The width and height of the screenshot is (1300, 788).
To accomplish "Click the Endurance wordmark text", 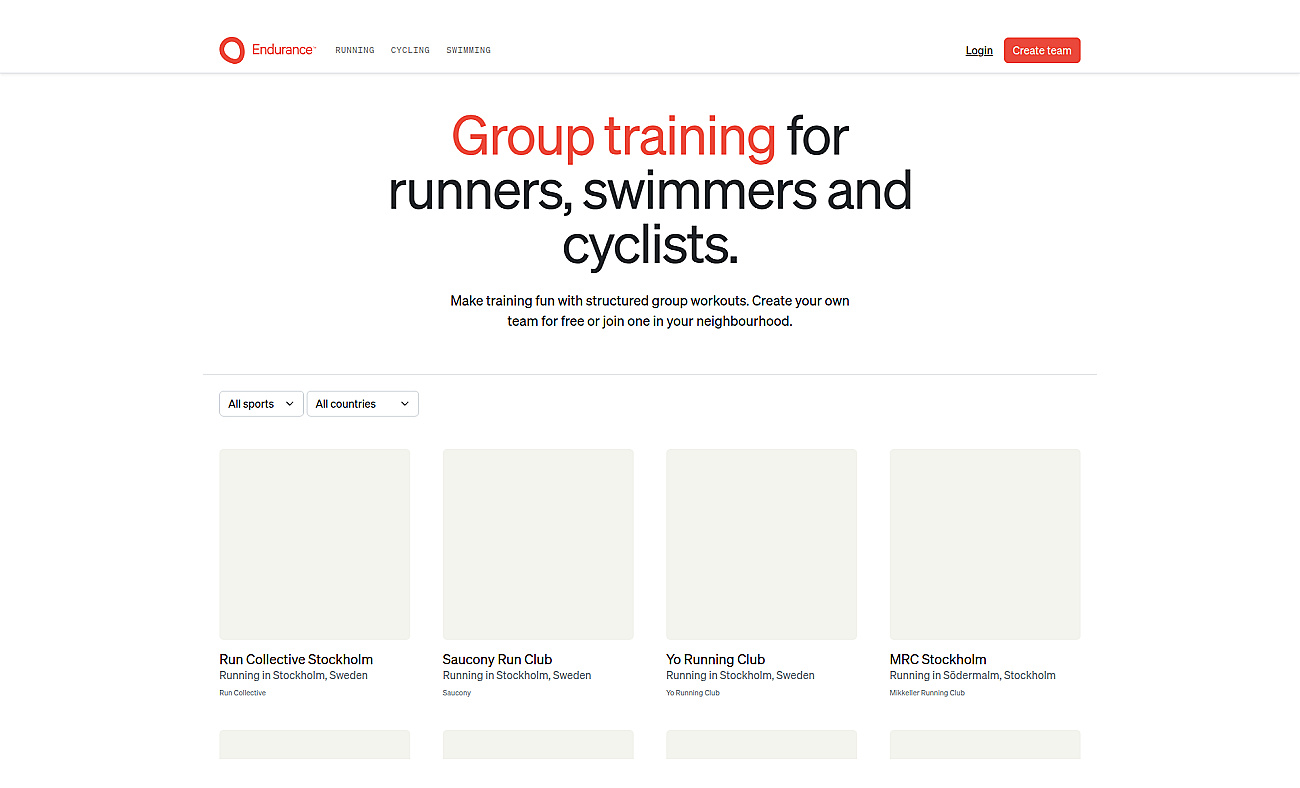I will point(283,50).
